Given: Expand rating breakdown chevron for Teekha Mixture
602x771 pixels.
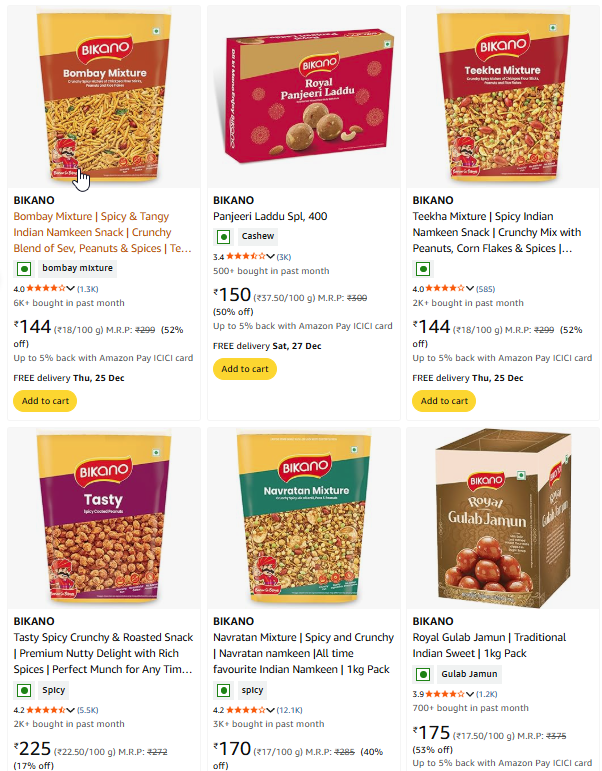Looking at the screenshot, I should click(x=471, y=288).
